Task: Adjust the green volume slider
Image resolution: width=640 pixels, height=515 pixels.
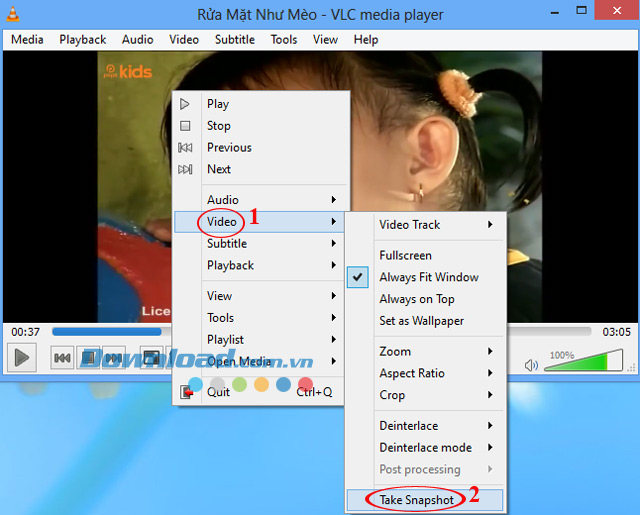Action: pyautogui.click(x=583, y=360)
